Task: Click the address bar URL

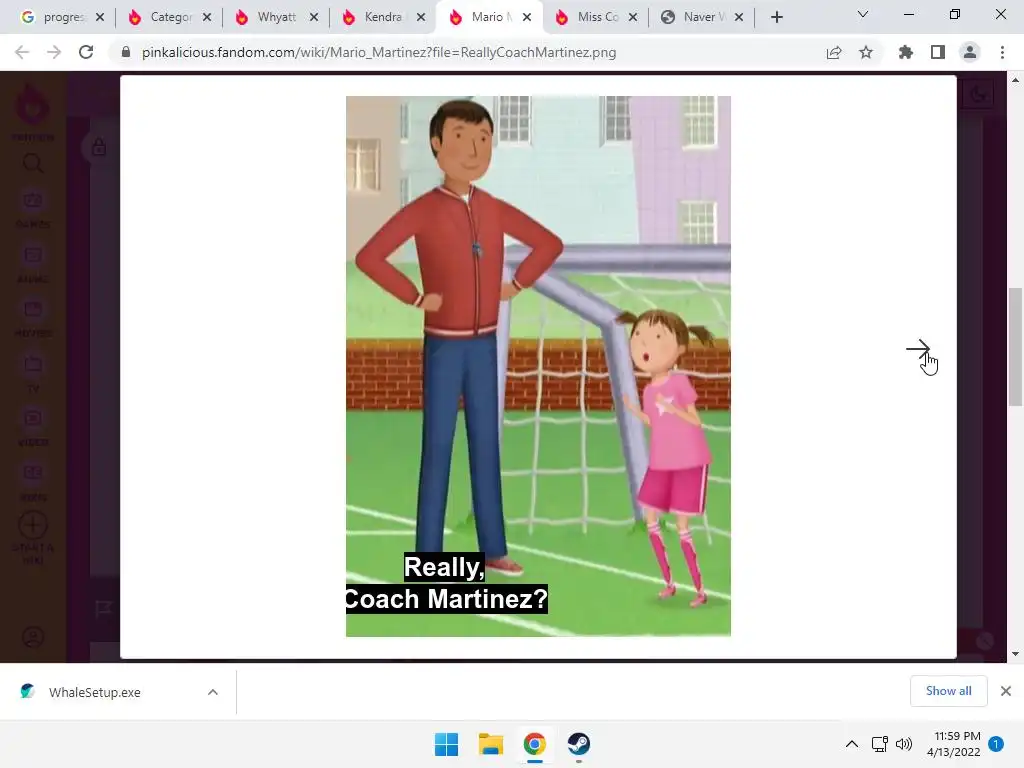Action: (x=379, y=52)
